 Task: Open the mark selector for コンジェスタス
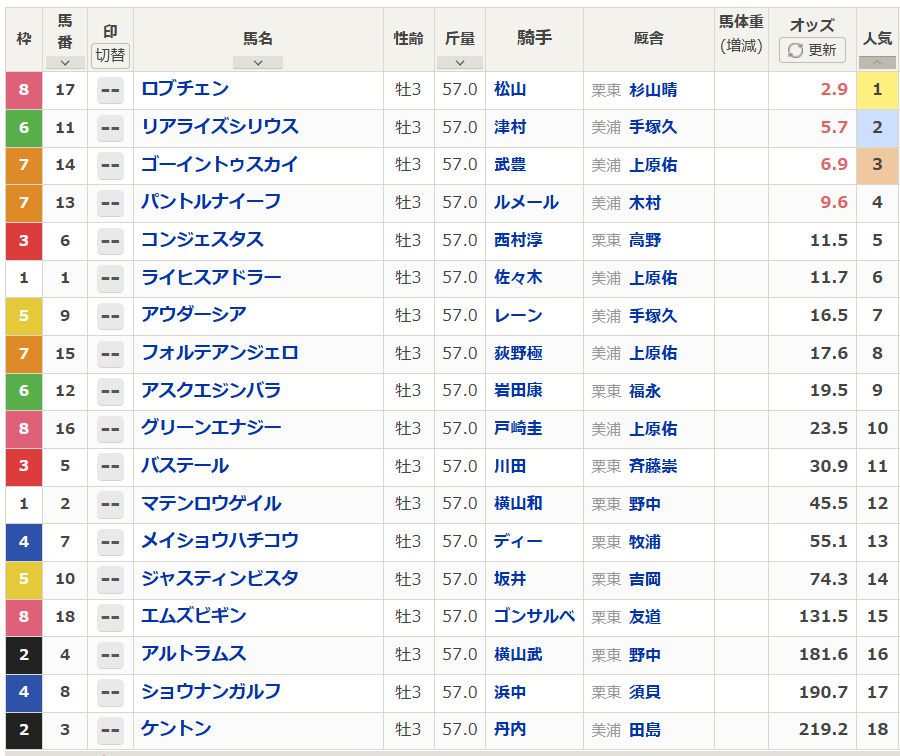point(110,241)
